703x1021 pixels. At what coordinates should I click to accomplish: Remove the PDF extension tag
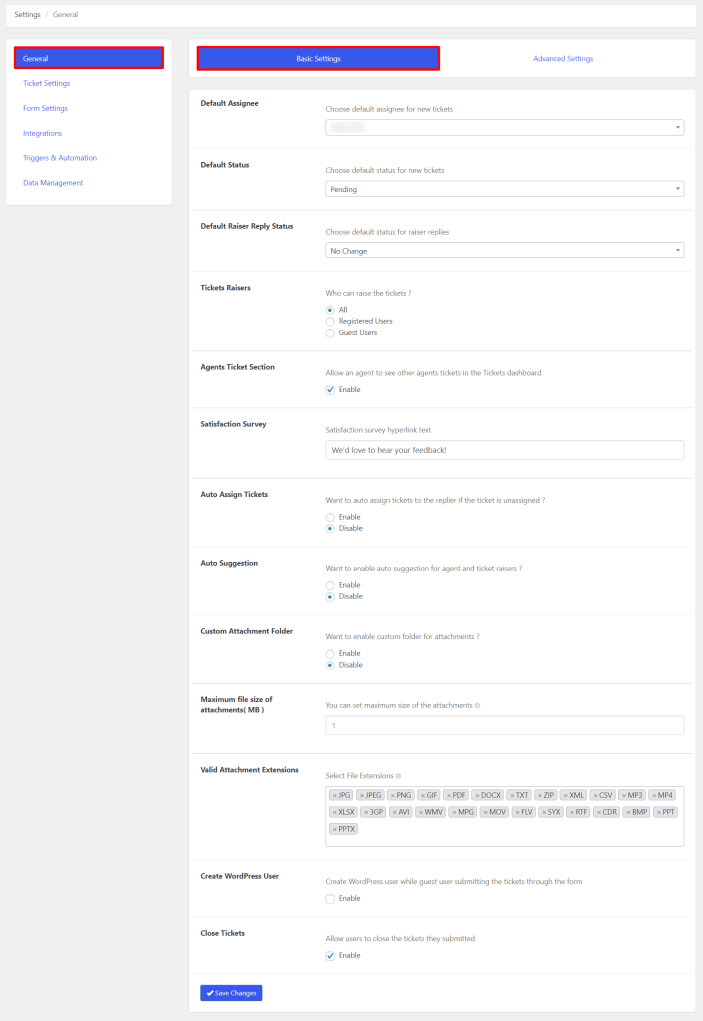pos(448,794)
